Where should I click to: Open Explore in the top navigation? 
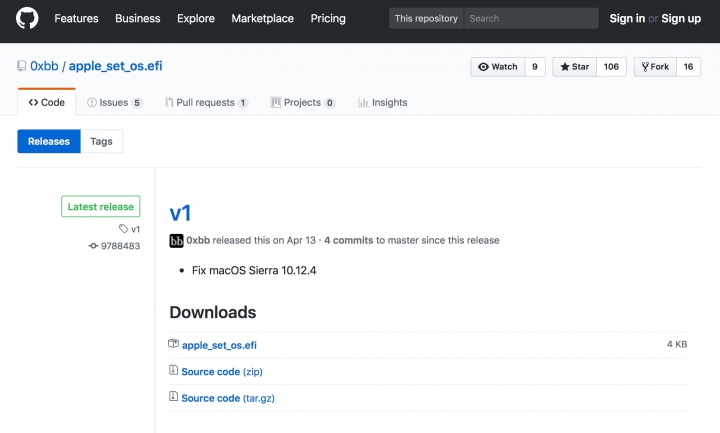coord(196,18)
